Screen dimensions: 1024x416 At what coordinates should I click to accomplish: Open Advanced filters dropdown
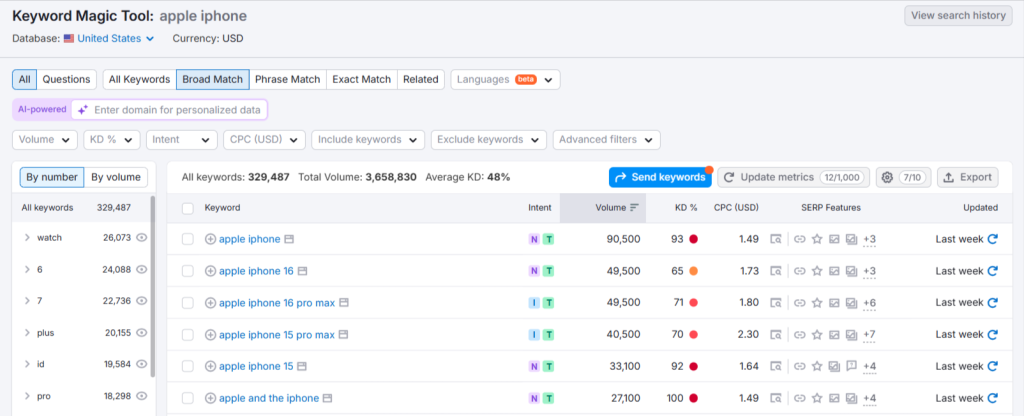pyautogui.click(x=607, y=140)
